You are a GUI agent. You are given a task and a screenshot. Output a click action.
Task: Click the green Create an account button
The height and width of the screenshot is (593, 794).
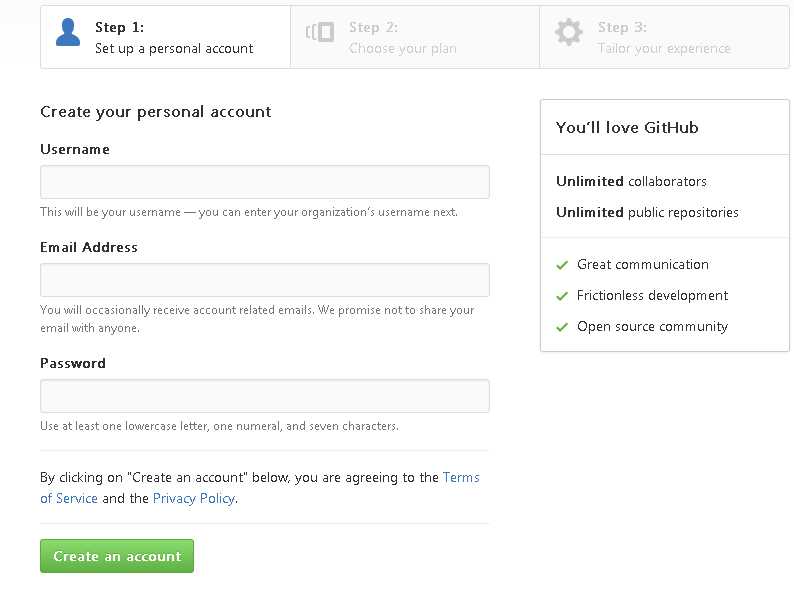(x=117, y=556)
